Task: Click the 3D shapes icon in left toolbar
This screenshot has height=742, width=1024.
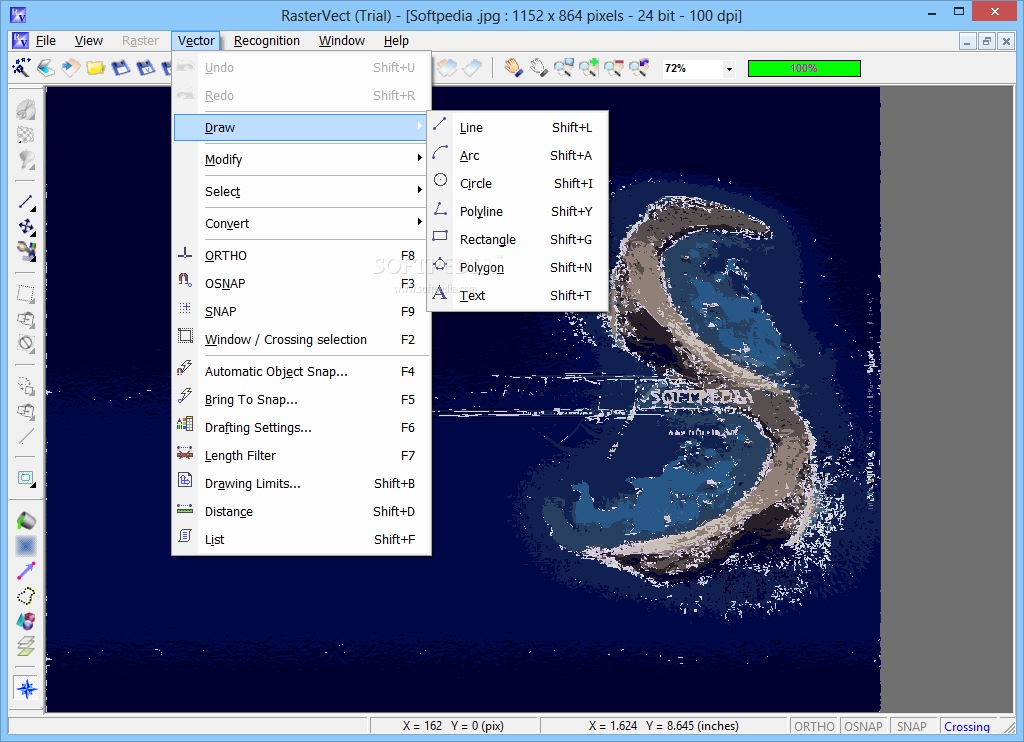Action: 26,621
